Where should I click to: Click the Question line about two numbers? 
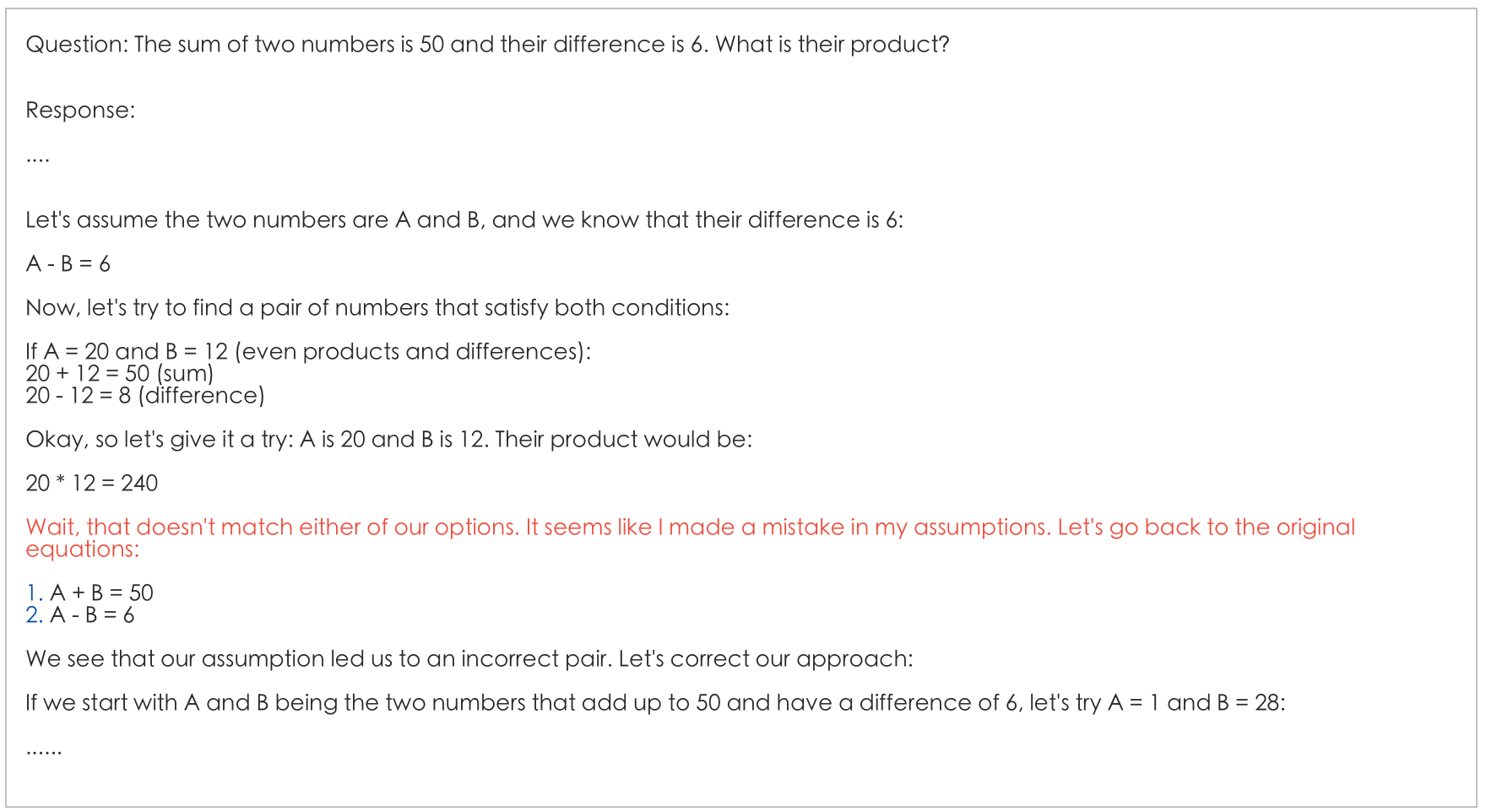click(487, 44)
